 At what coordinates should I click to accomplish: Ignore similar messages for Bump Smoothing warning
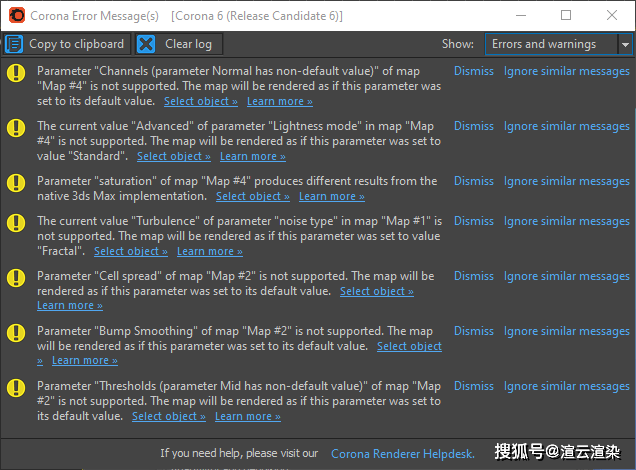(x=567, y=331)
